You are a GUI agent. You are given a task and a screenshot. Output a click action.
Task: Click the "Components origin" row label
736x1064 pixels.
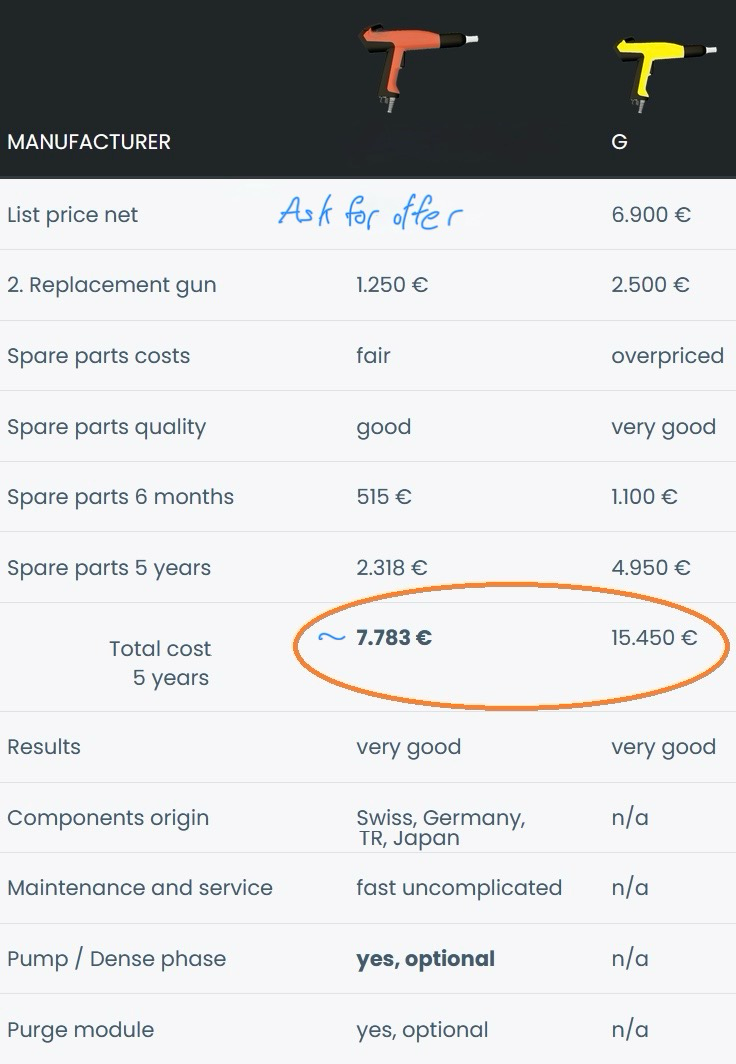click(108, 818)
